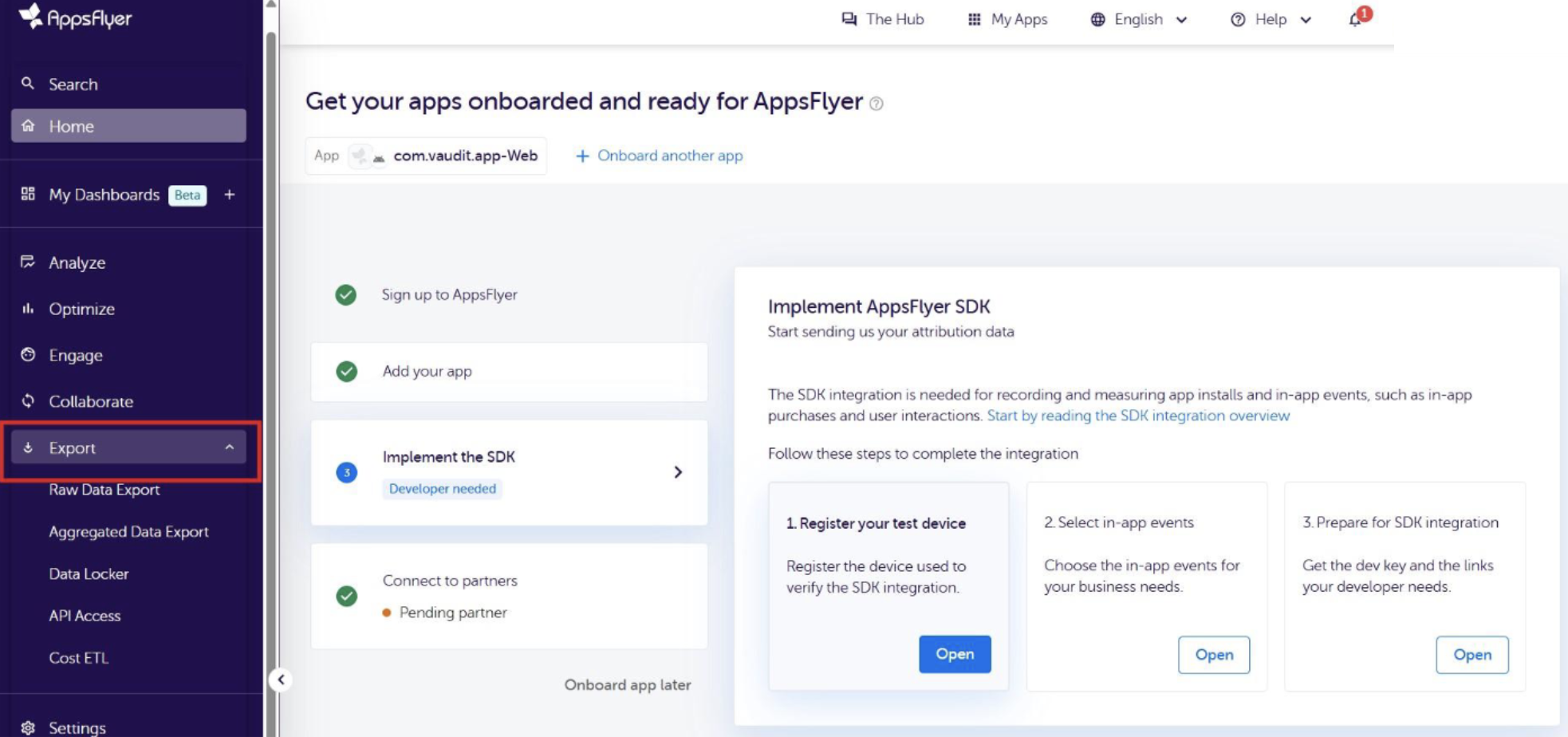This screenshot has width=1568, height=737.
Task: Click the Implement AppsFlyer SDK heading
Action: click(x=879, y=306)
